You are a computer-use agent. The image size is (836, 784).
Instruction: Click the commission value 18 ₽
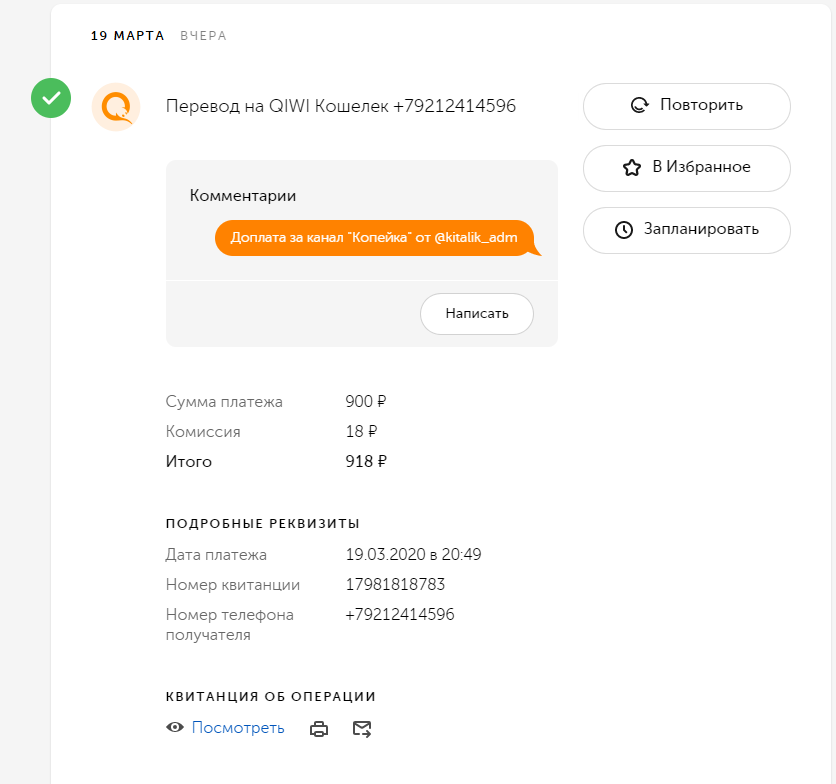point(360,432)
